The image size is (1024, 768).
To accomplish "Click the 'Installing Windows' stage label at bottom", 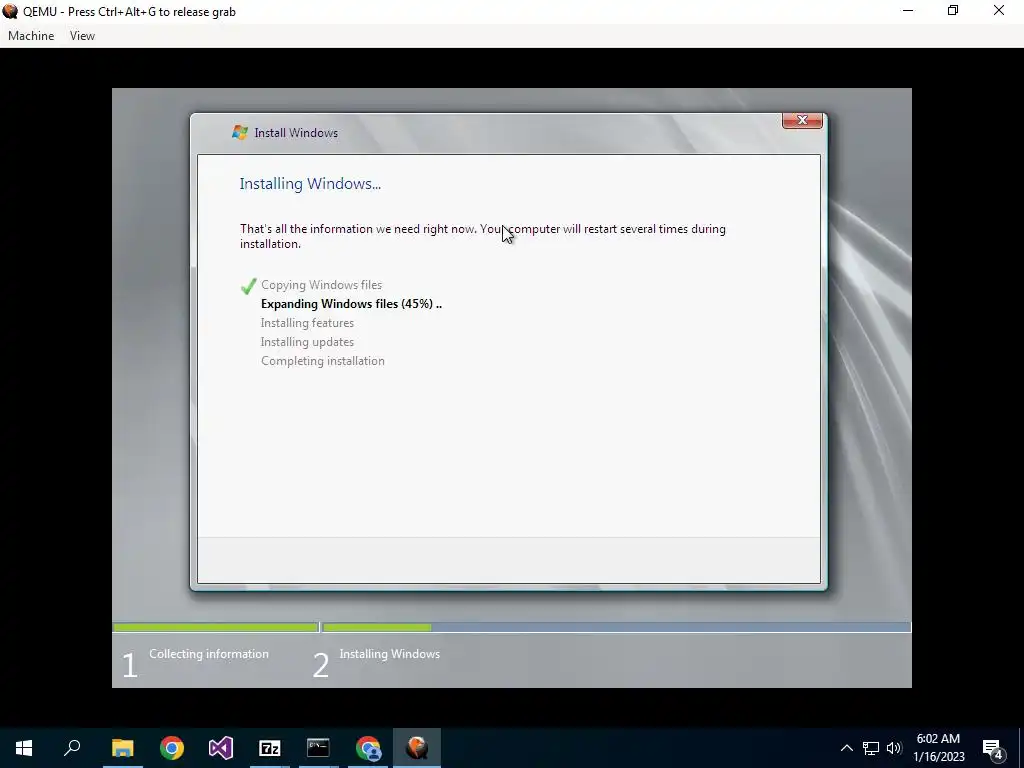I will [x=389, y=654].
